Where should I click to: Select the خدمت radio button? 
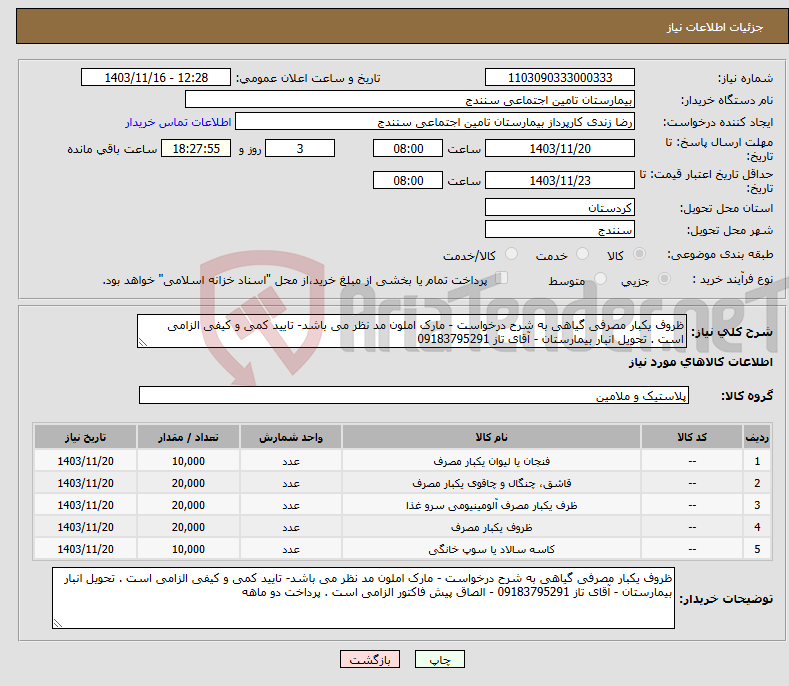pyautogui.click(x=582, y=254)
